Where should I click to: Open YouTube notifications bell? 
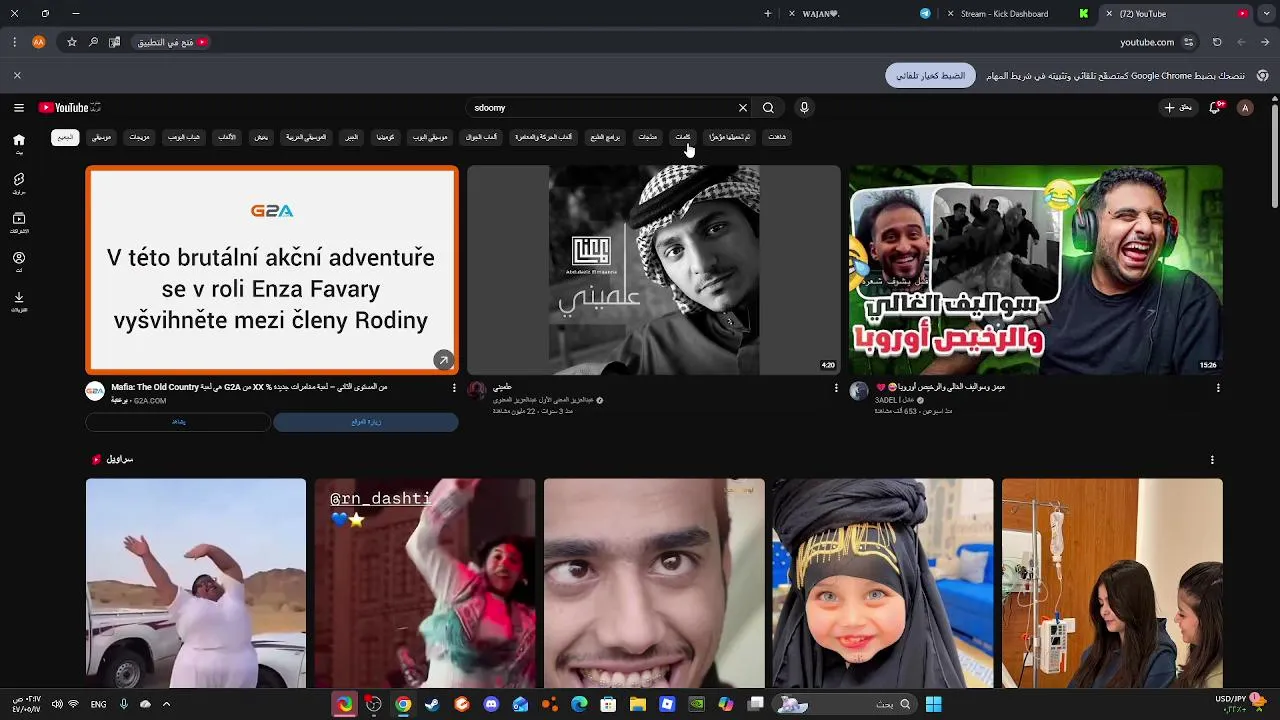[x=1215, y=108]
